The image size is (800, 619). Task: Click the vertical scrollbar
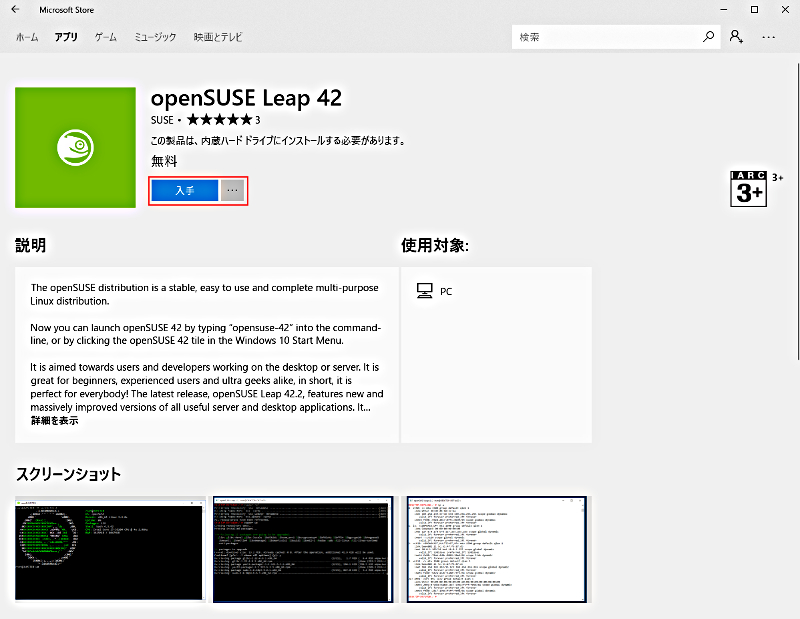(797, 212)
